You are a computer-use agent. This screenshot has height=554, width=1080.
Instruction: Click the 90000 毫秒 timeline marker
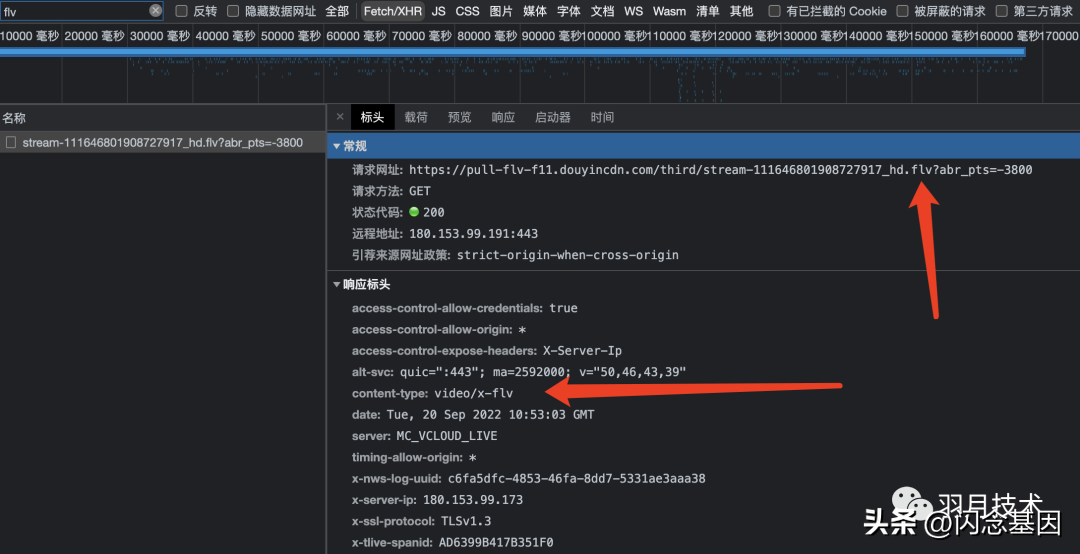[551, 36]
